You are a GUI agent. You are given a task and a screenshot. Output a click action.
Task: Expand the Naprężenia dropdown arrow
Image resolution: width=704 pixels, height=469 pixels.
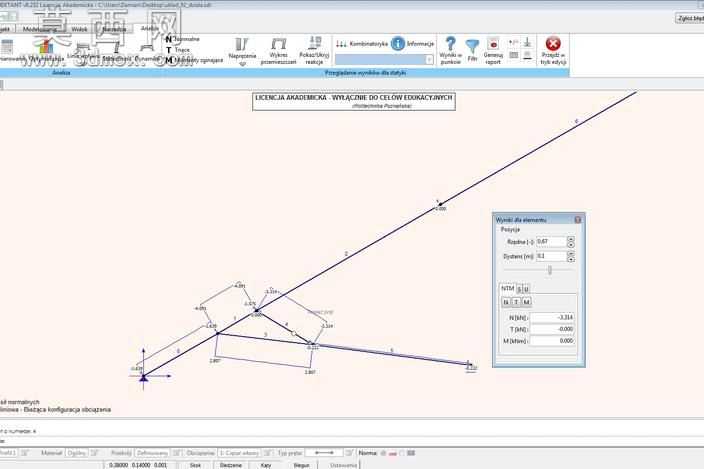(x=242, y=64)
